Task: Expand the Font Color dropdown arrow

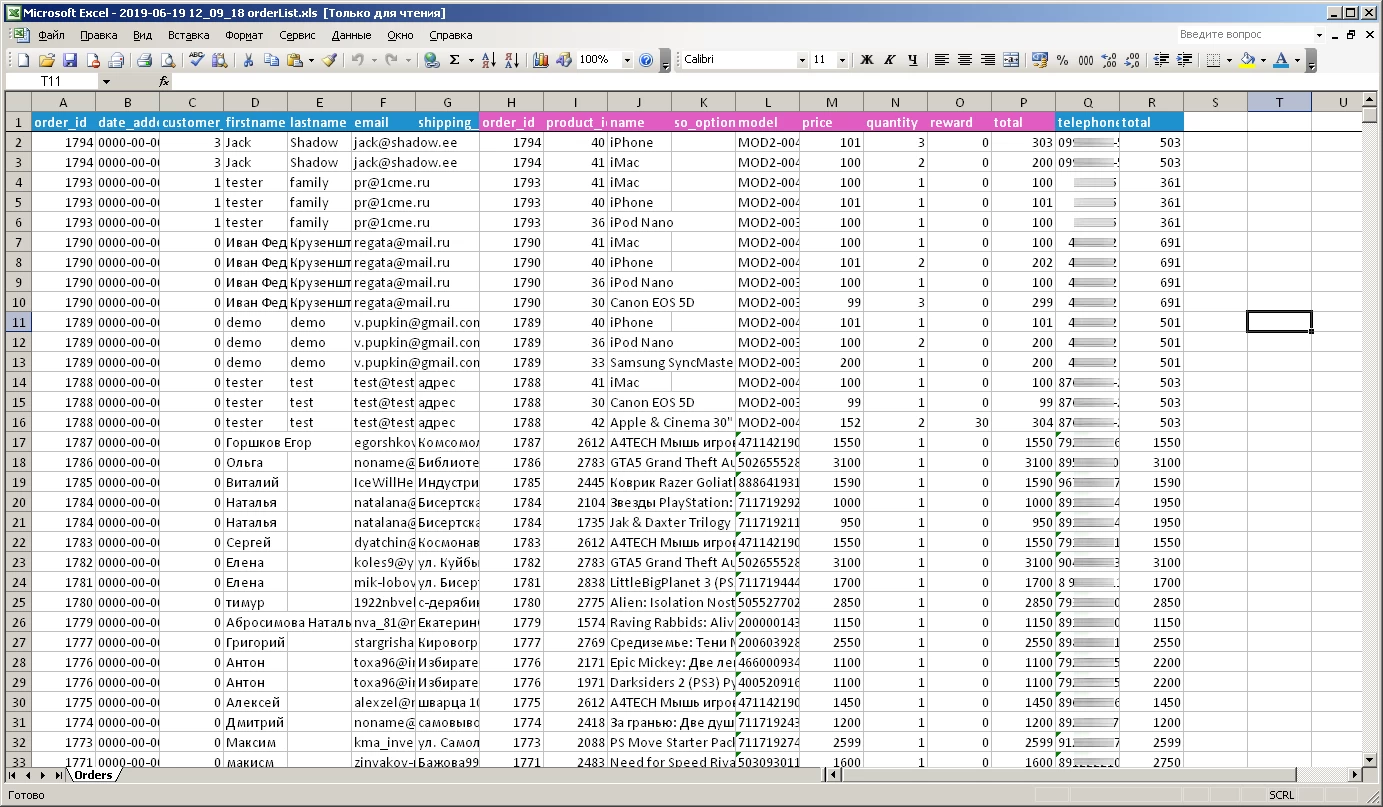Action: point(1297,60)
